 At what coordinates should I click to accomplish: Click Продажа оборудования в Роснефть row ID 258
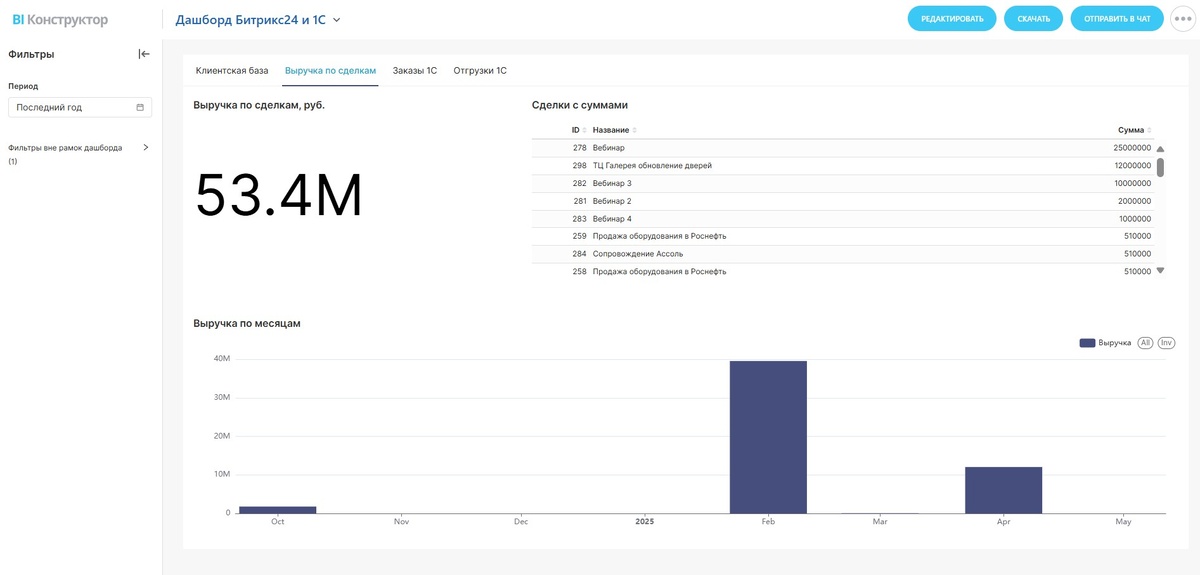842,272
